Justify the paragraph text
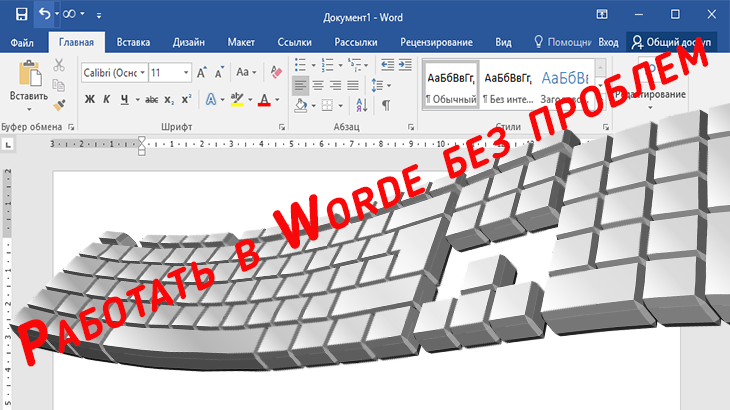 click(x=353, y=86)
